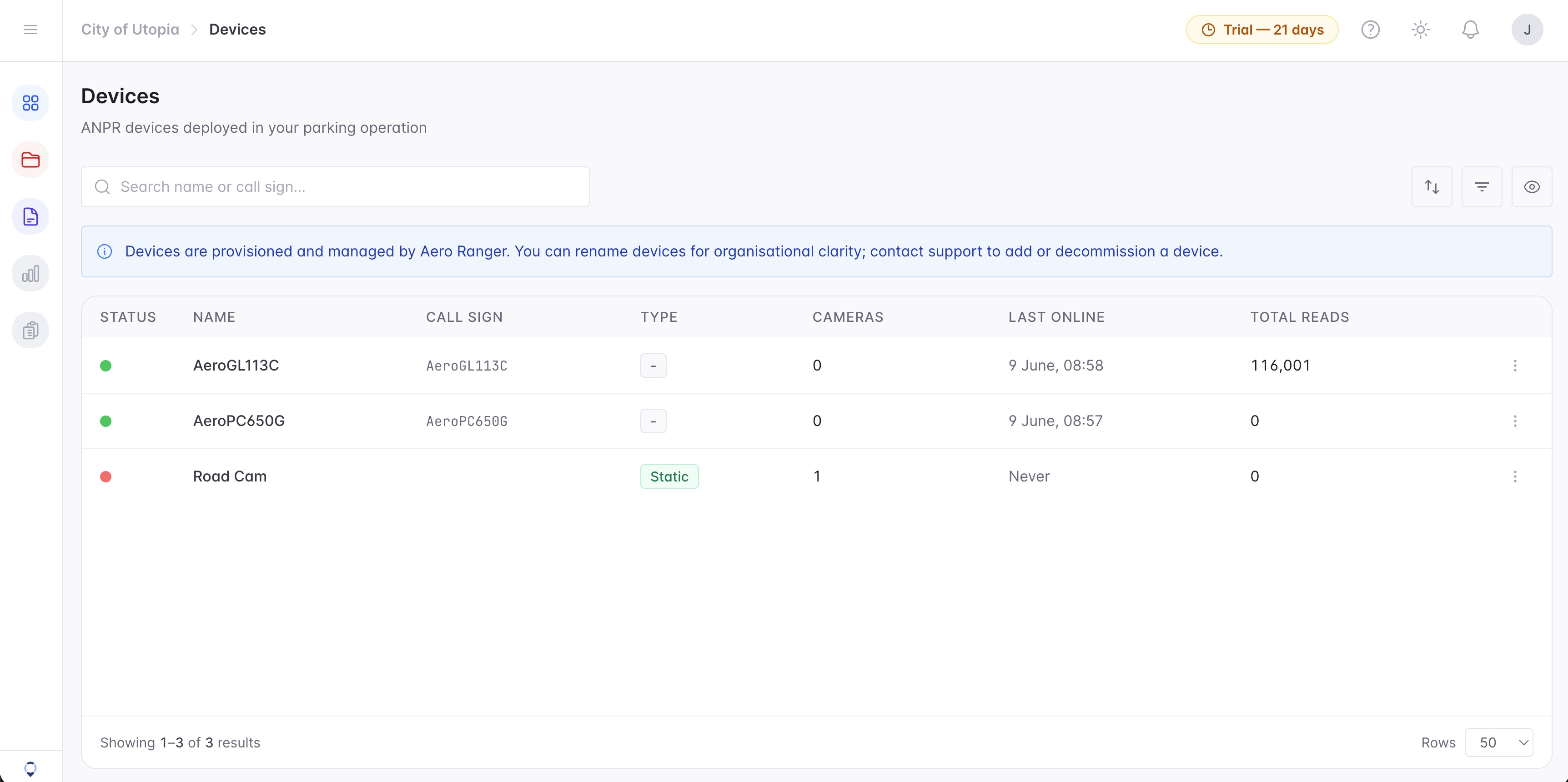Image resolution: width=1568 pixels, height=782 pixels.
Task: Click the Trial — 21 days badge
Action: (x=1262, y=30)
